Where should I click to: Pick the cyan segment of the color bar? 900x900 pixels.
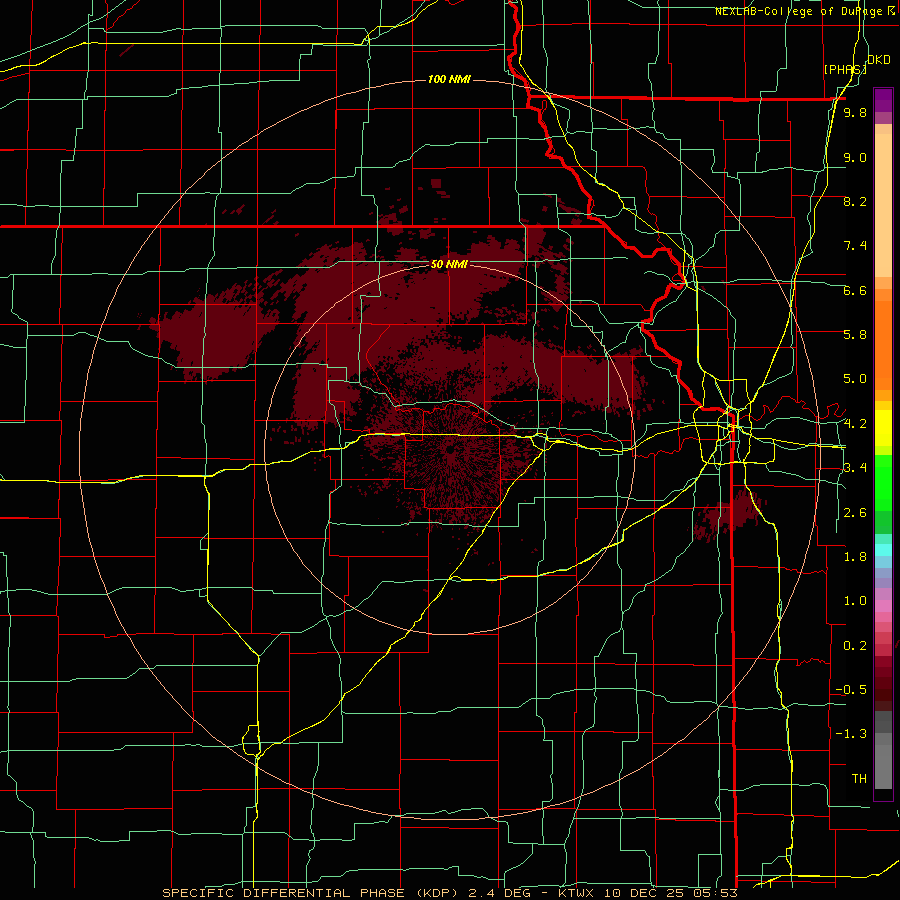pos(883,550)
